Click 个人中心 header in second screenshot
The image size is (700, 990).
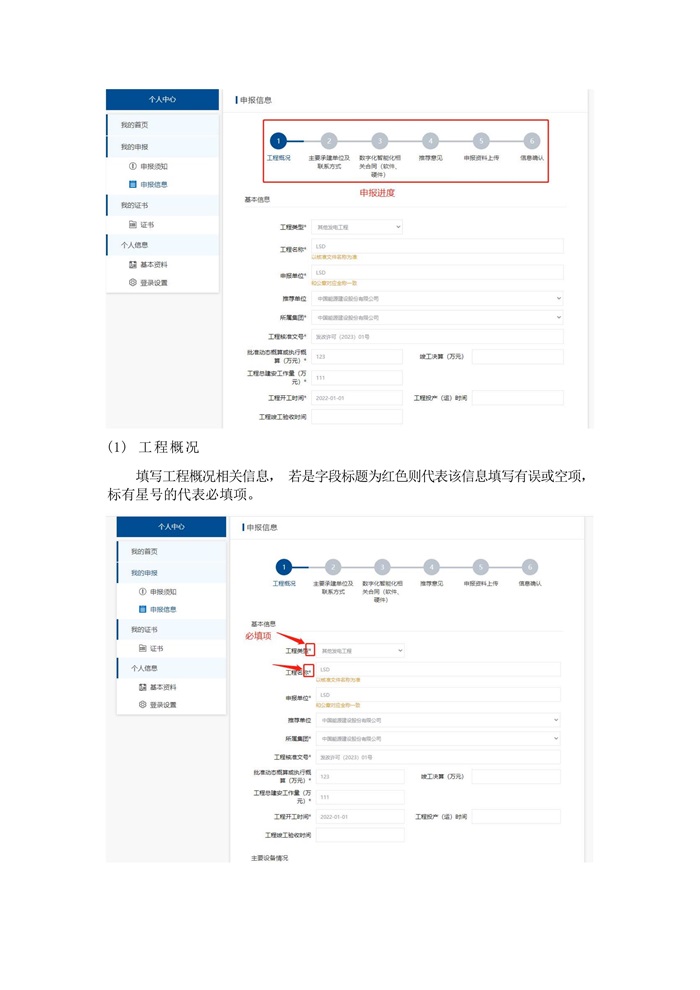tap(171, 527)
